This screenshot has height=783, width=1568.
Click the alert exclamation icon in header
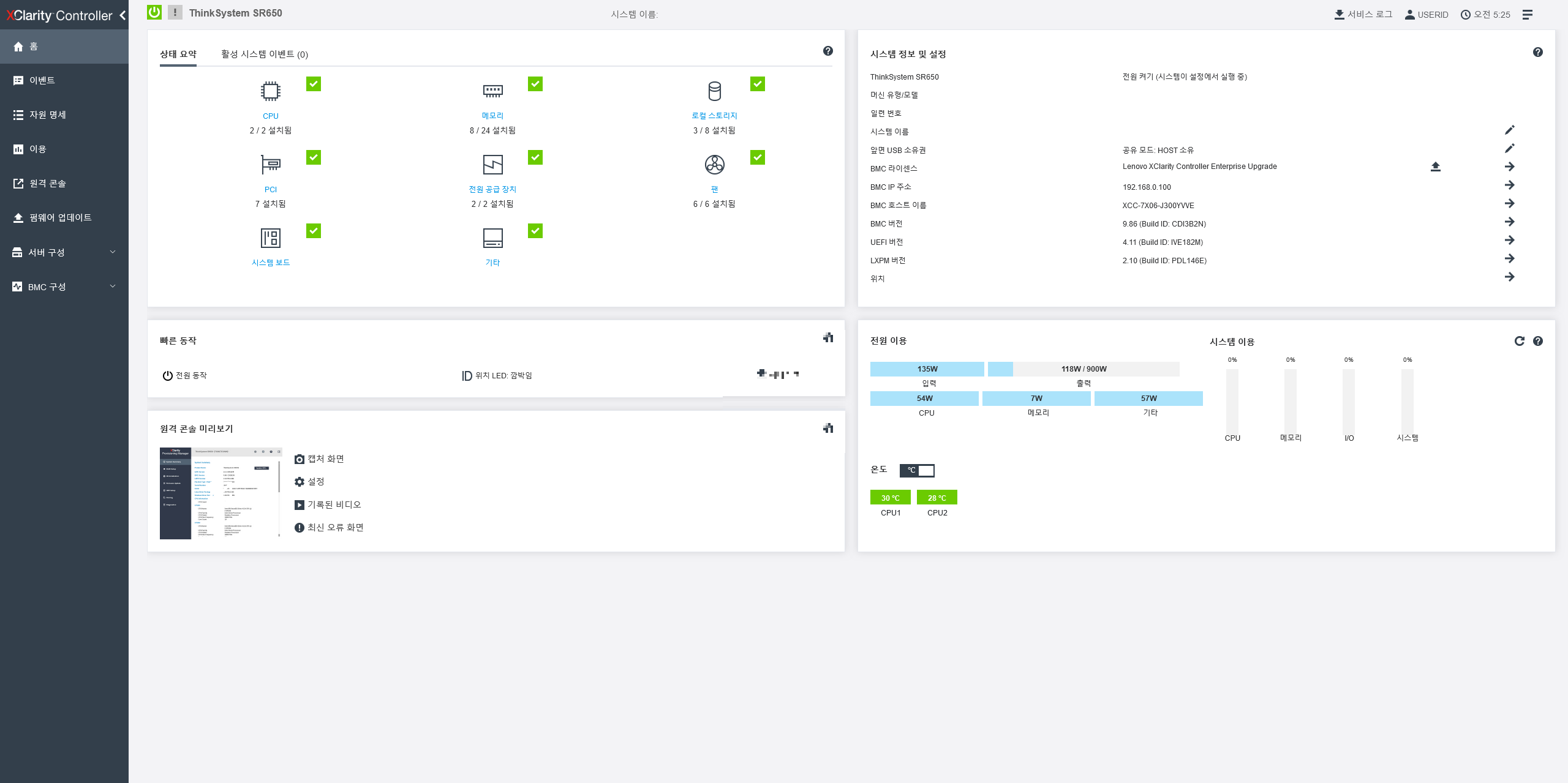click(x=175, y=12)
